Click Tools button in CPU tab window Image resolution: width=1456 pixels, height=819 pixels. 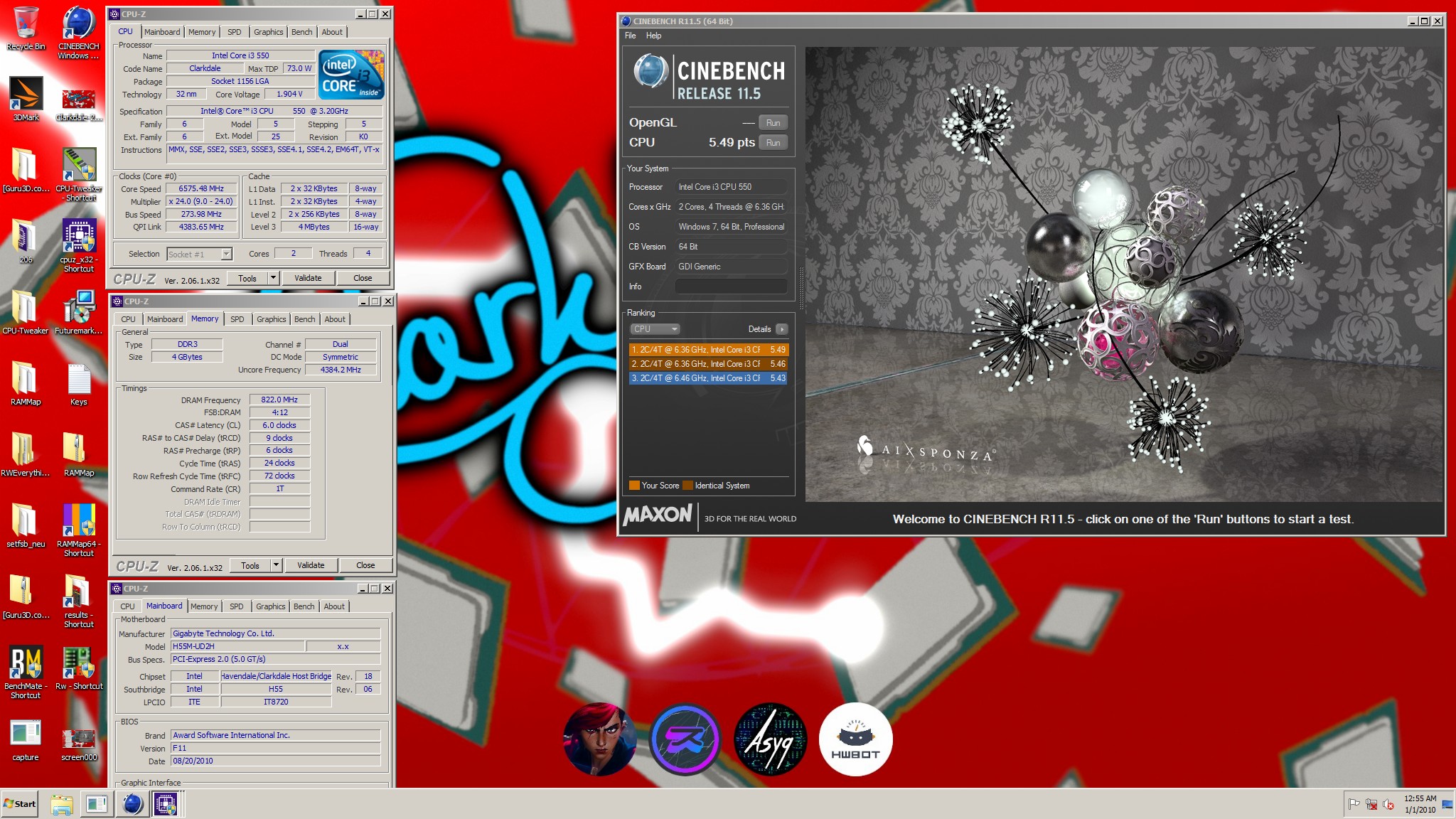pos(247,278)
